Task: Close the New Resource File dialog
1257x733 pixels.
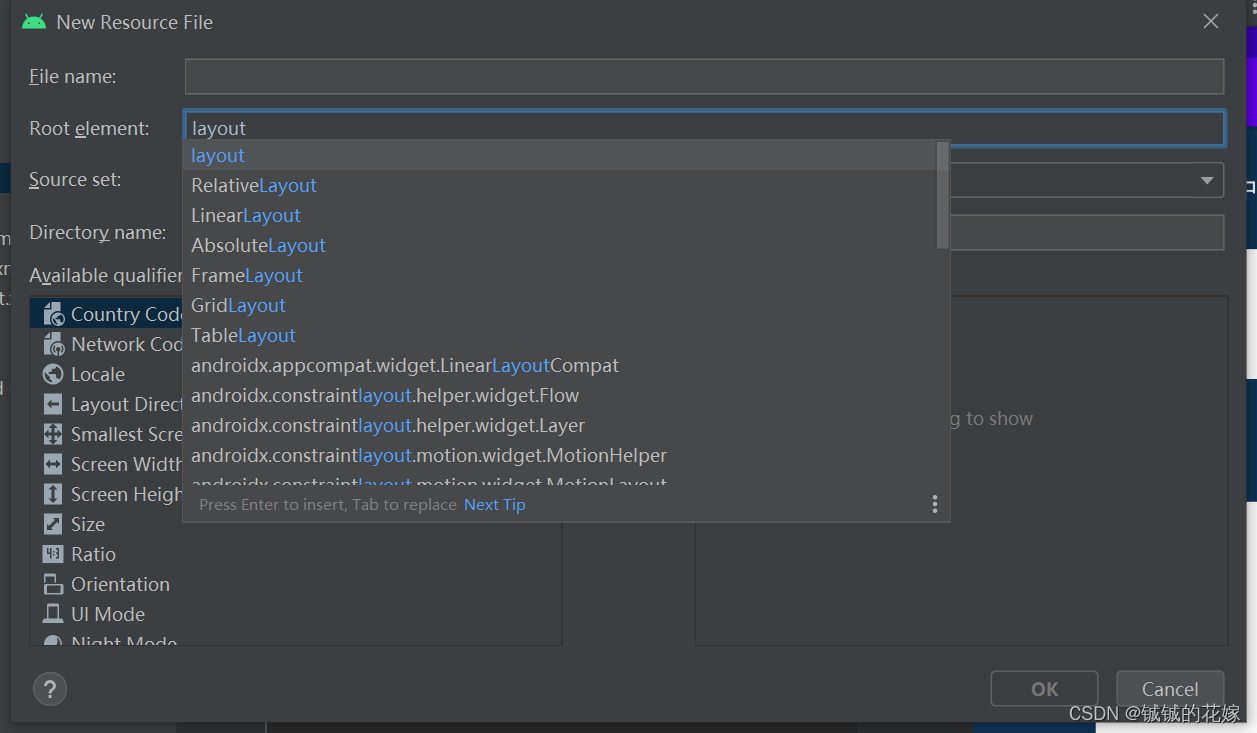Action: pyautogui.click(x=1210, y=21)
